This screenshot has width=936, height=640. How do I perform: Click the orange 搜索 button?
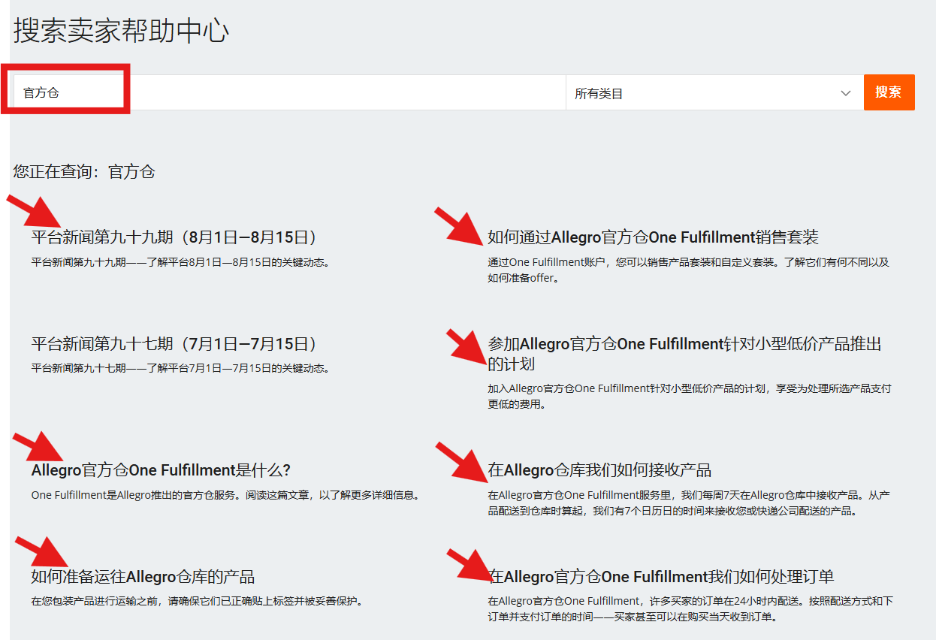888,92
